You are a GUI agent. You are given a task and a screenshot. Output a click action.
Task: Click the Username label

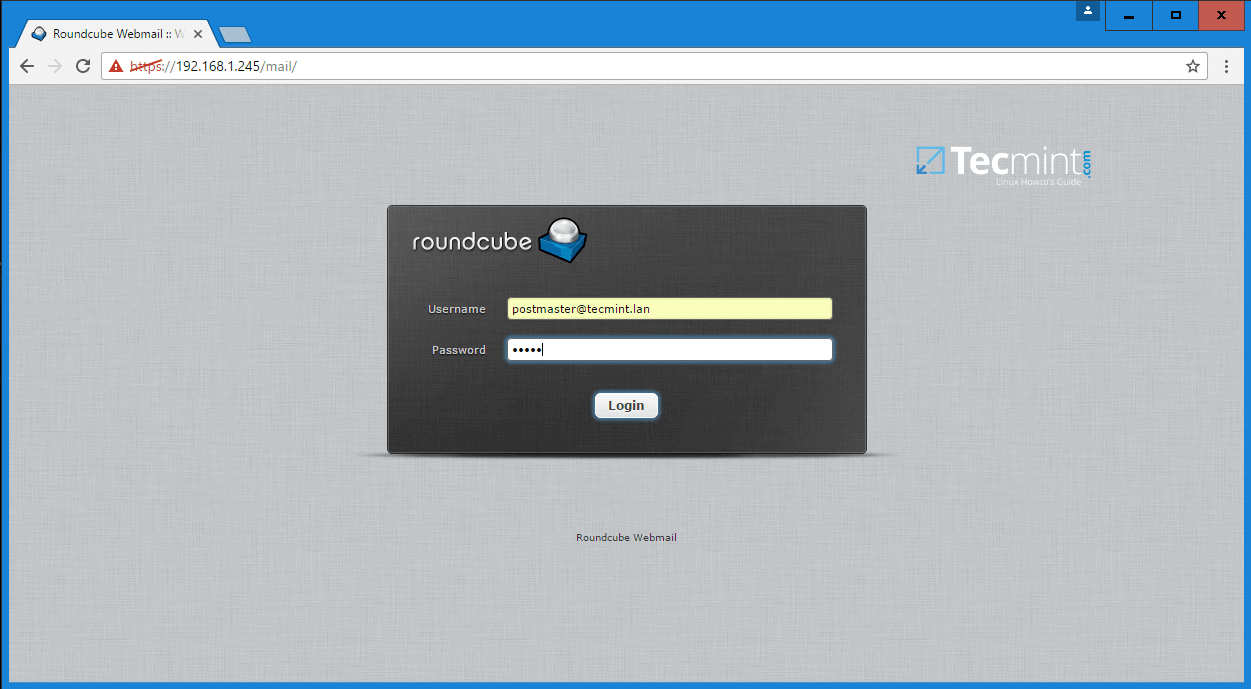(456, 309)
